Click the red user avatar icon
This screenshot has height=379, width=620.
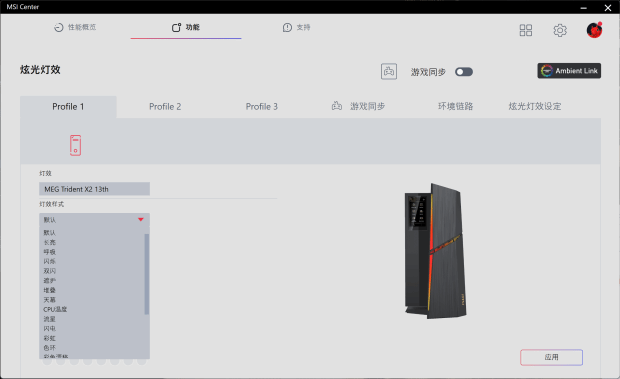coord(594,30)
